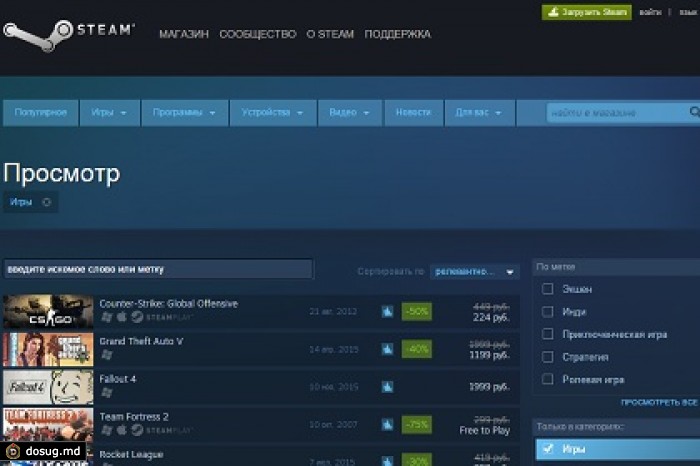Click the Steam logo
This screenshot has width=700, height=466.
[69, 35]
